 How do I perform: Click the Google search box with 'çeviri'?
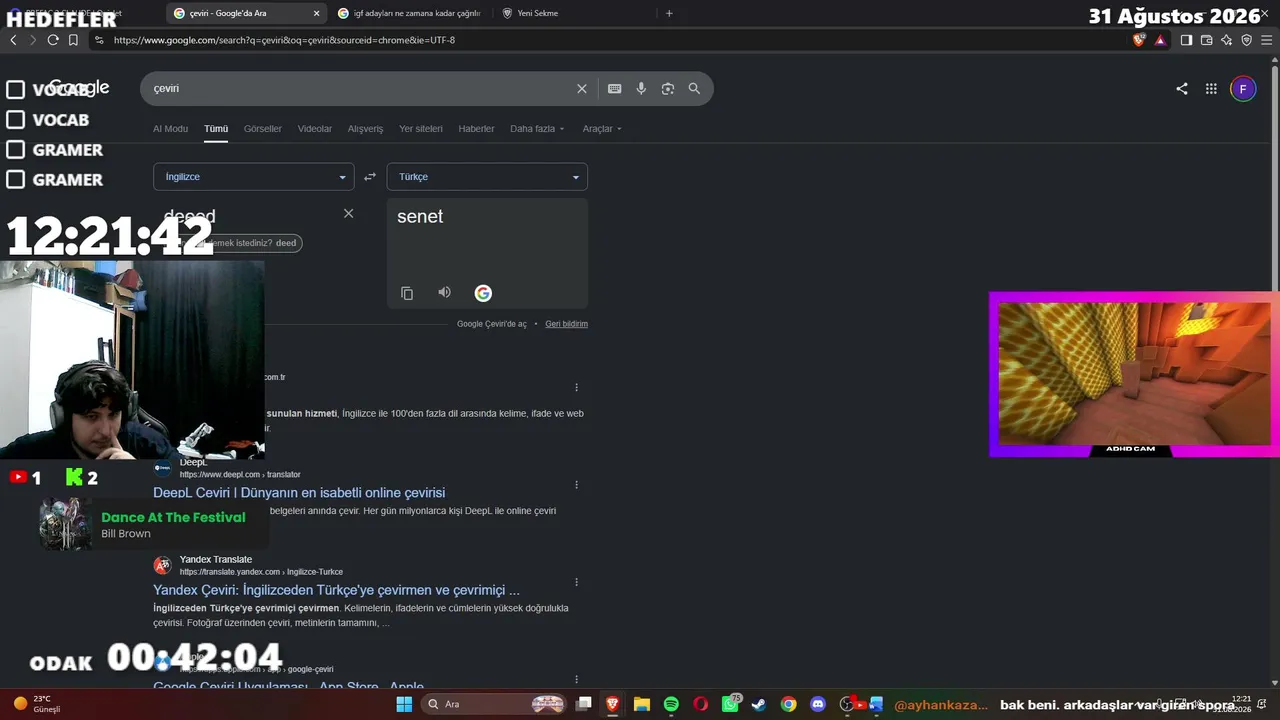pyautogui.click(x=360, y=88)
